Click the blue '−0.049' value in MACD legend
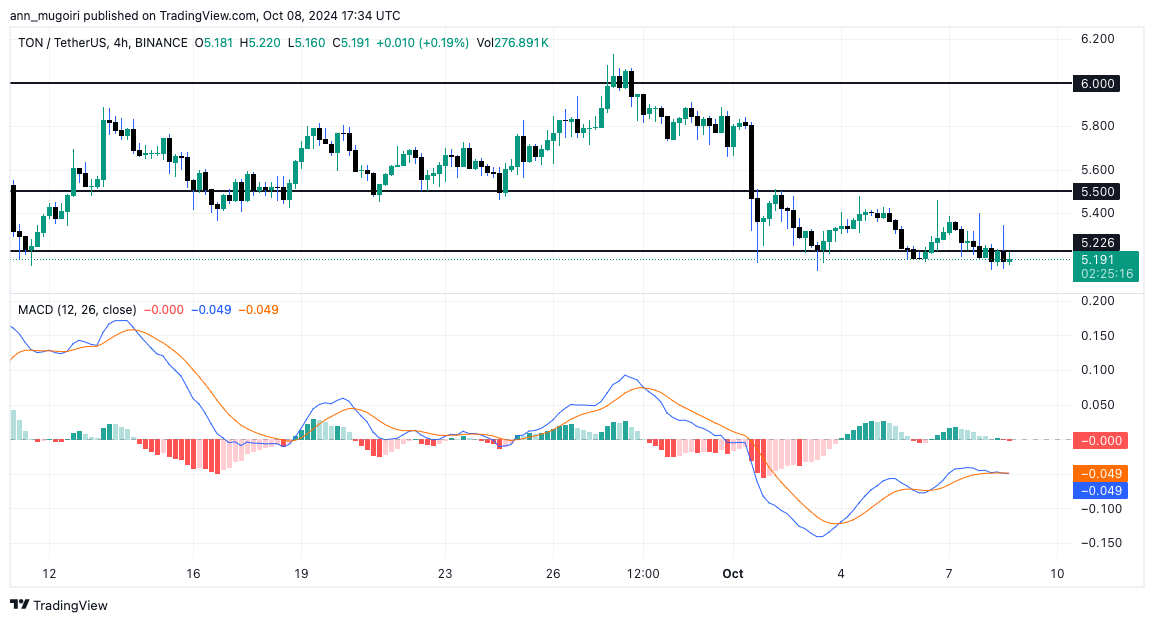 211,310
